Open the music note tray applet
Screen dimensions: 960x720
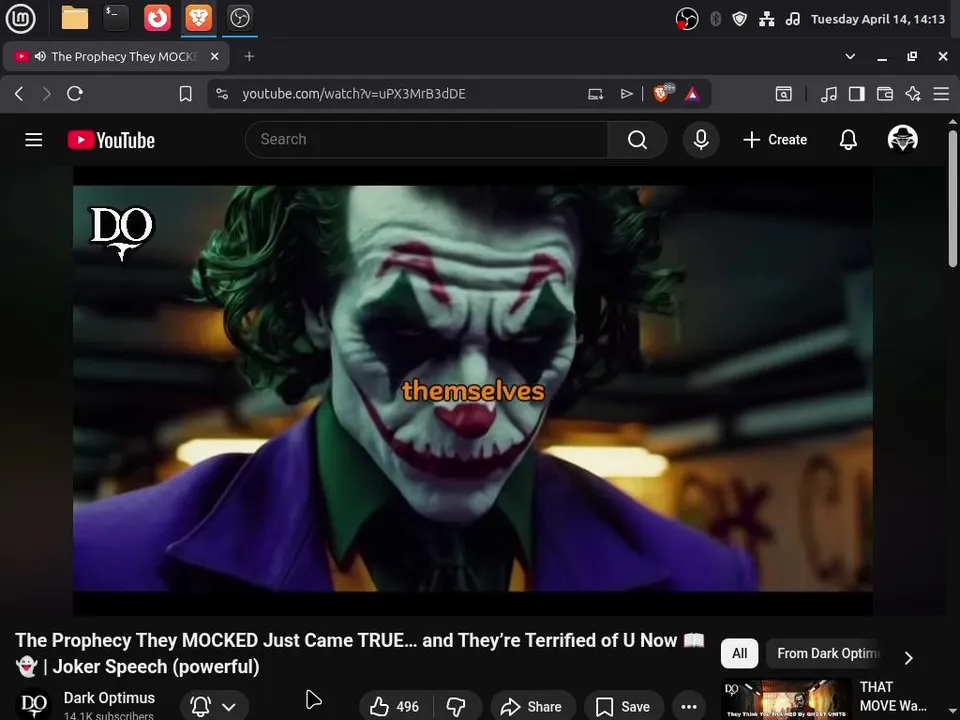793,20
